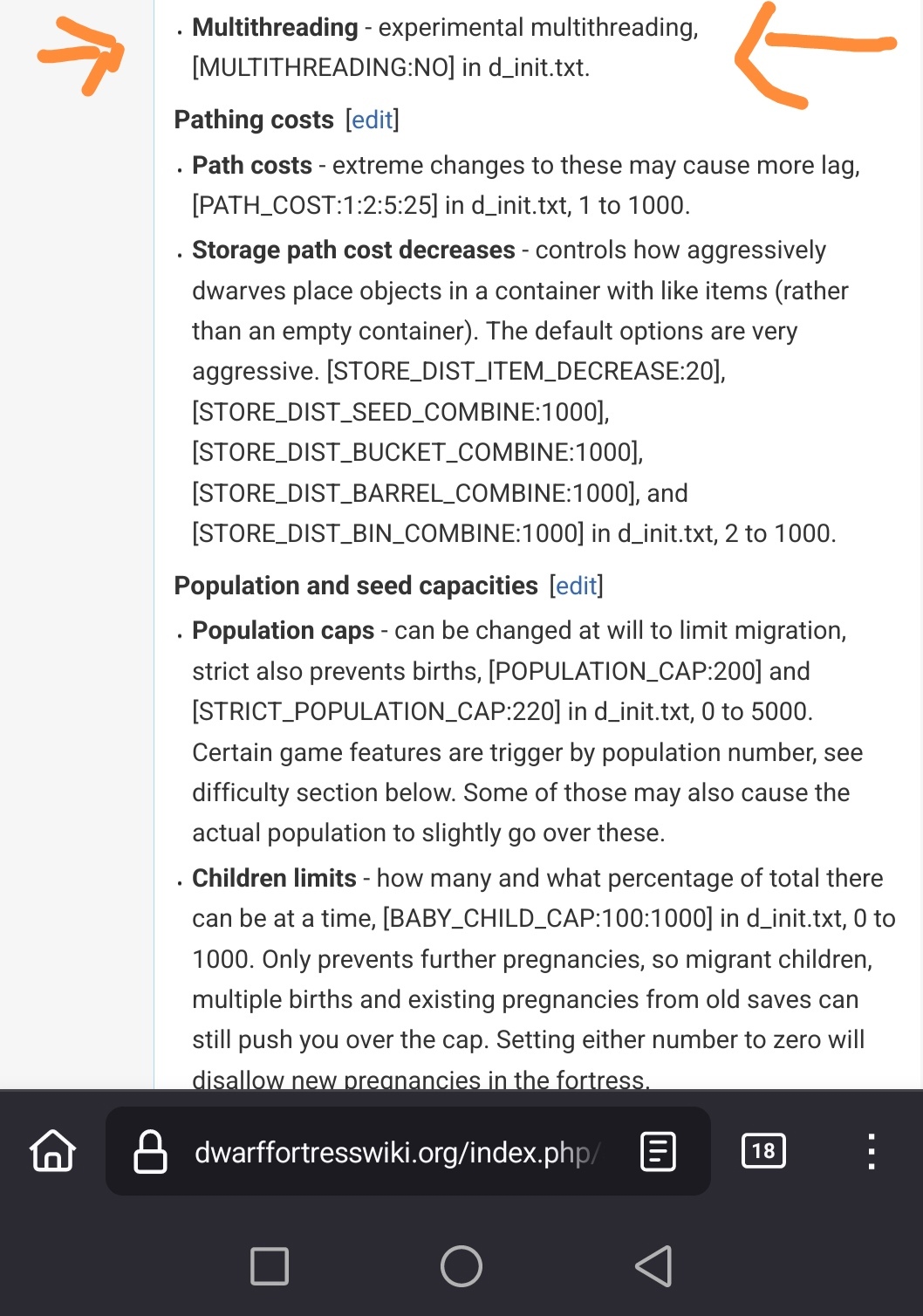Screen dimensions: 923x1316
Task: Tap the bold Multithreading term
Action: coord(275,28)
